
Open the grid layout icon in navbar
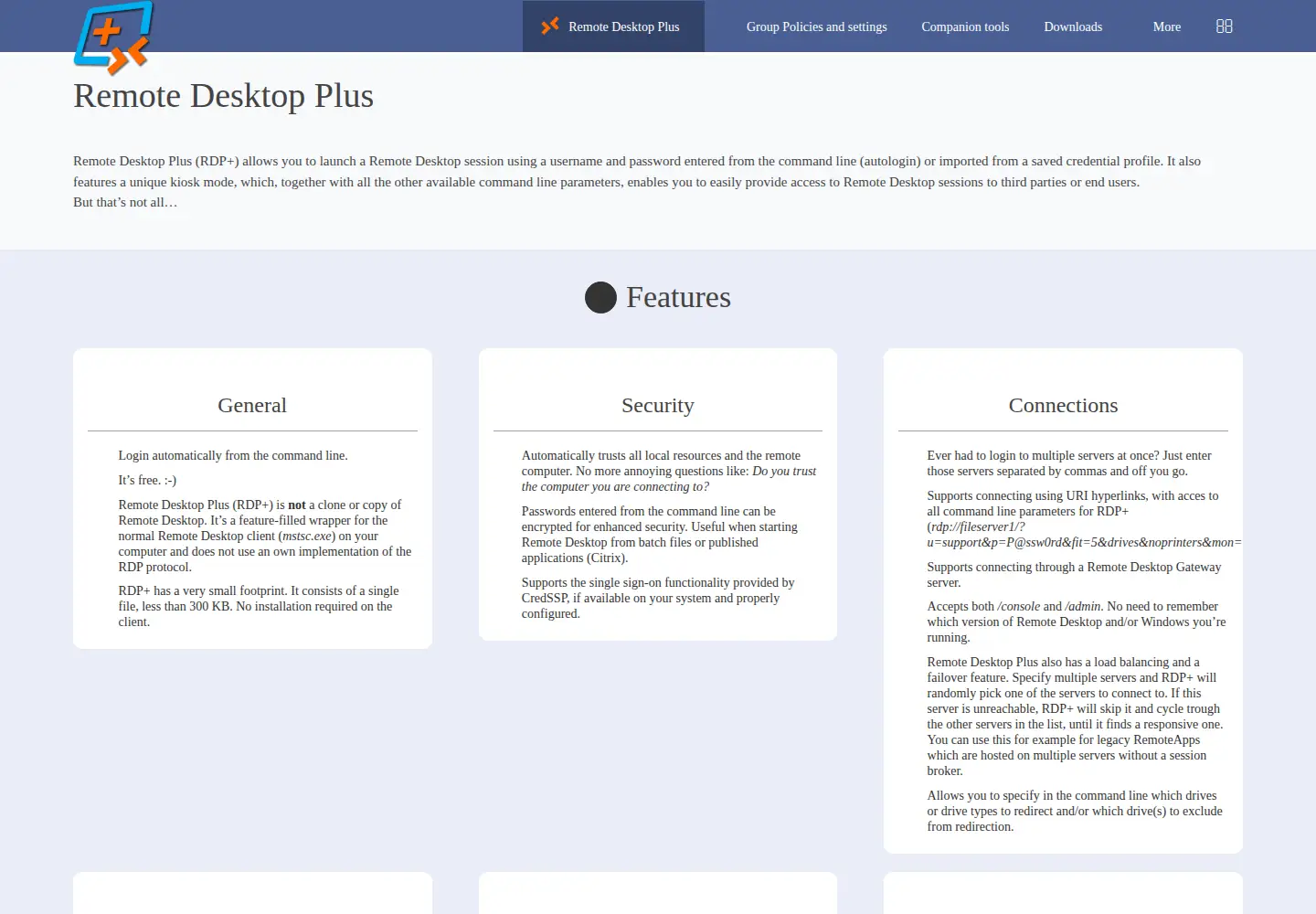coord(1225,27)
